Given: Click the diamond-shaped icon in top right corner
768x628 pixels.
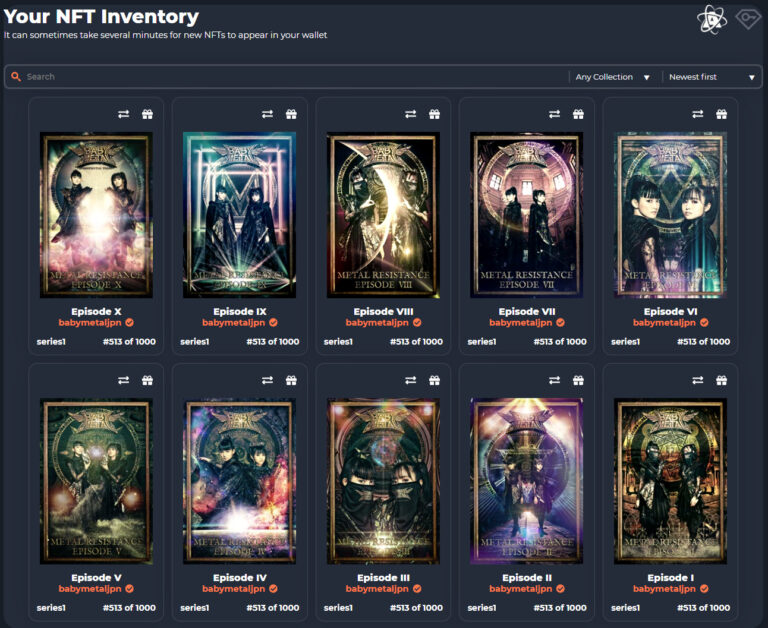Looking at the screenshot, I should click(x=748, y=18).
